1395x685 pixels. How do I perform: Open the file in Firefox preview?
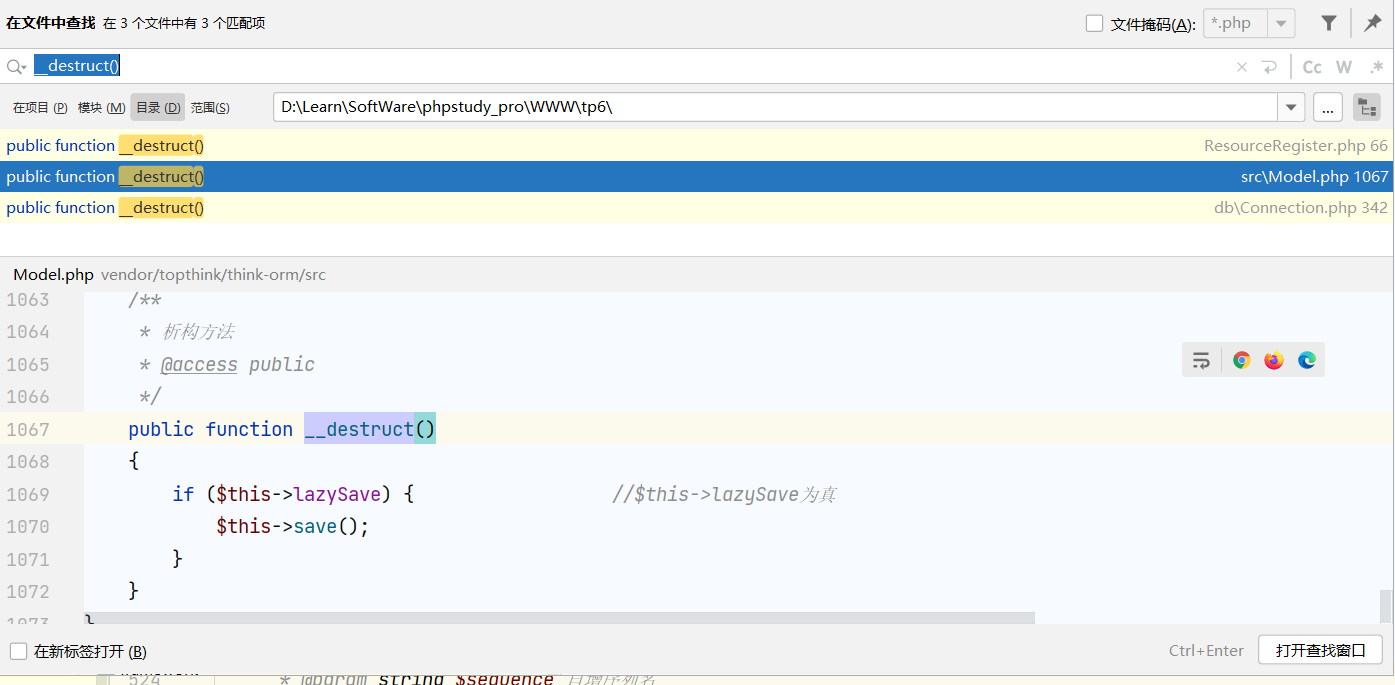tap(1273, 359)
